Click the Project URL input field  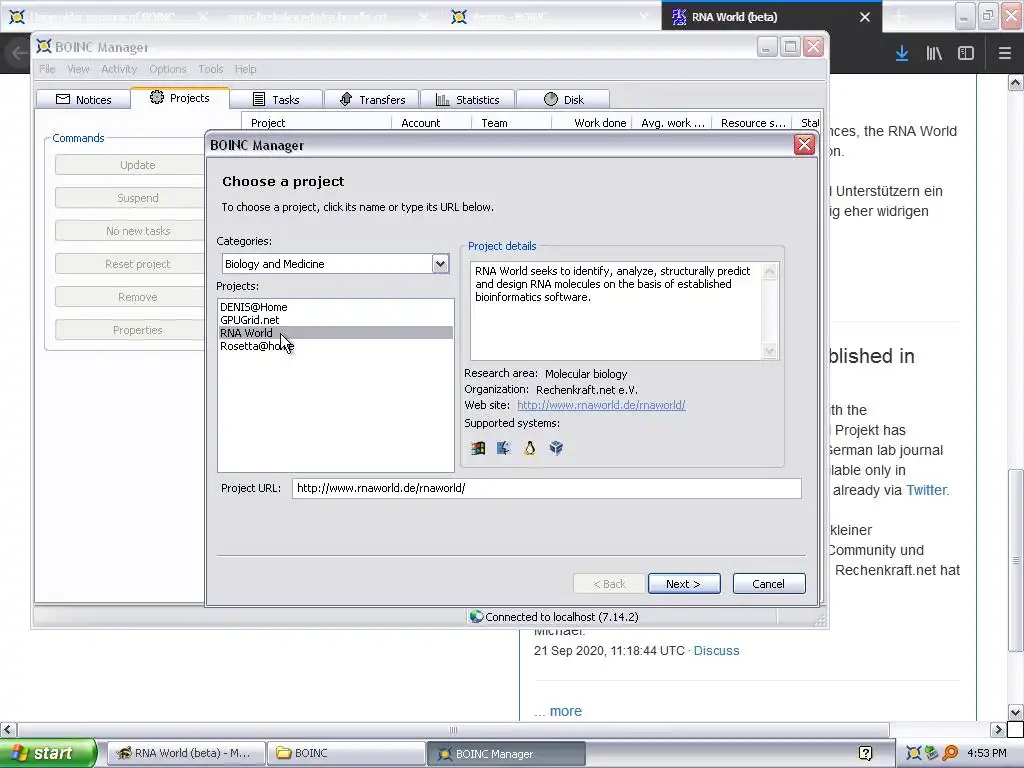tap(547, 488)
